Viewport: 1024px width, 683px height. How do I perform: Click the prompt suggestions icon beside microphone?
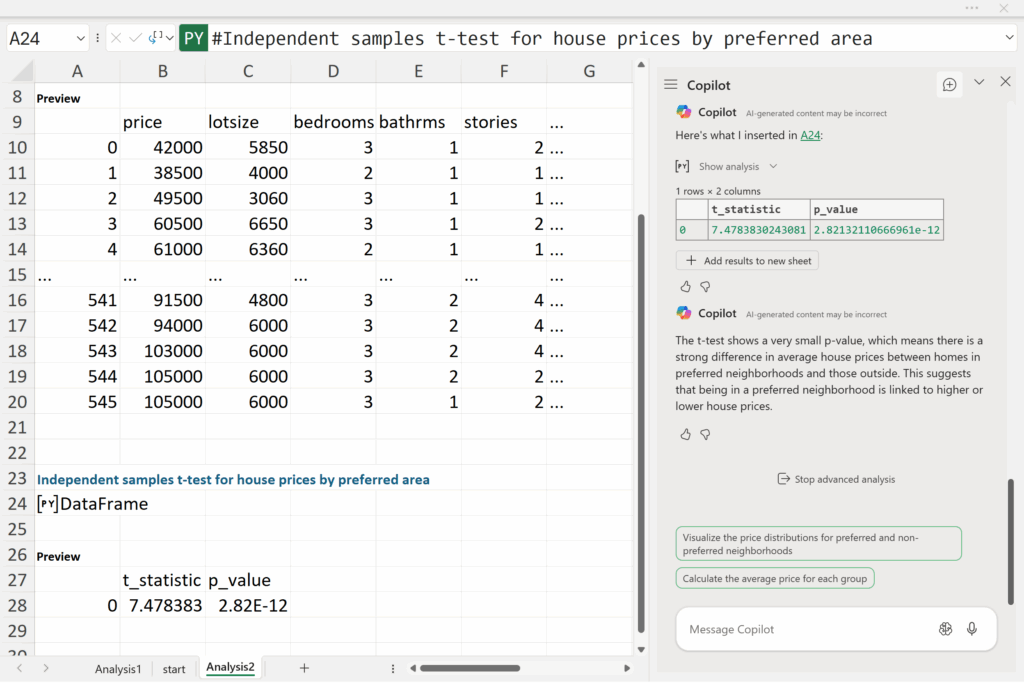click(945, 629)
